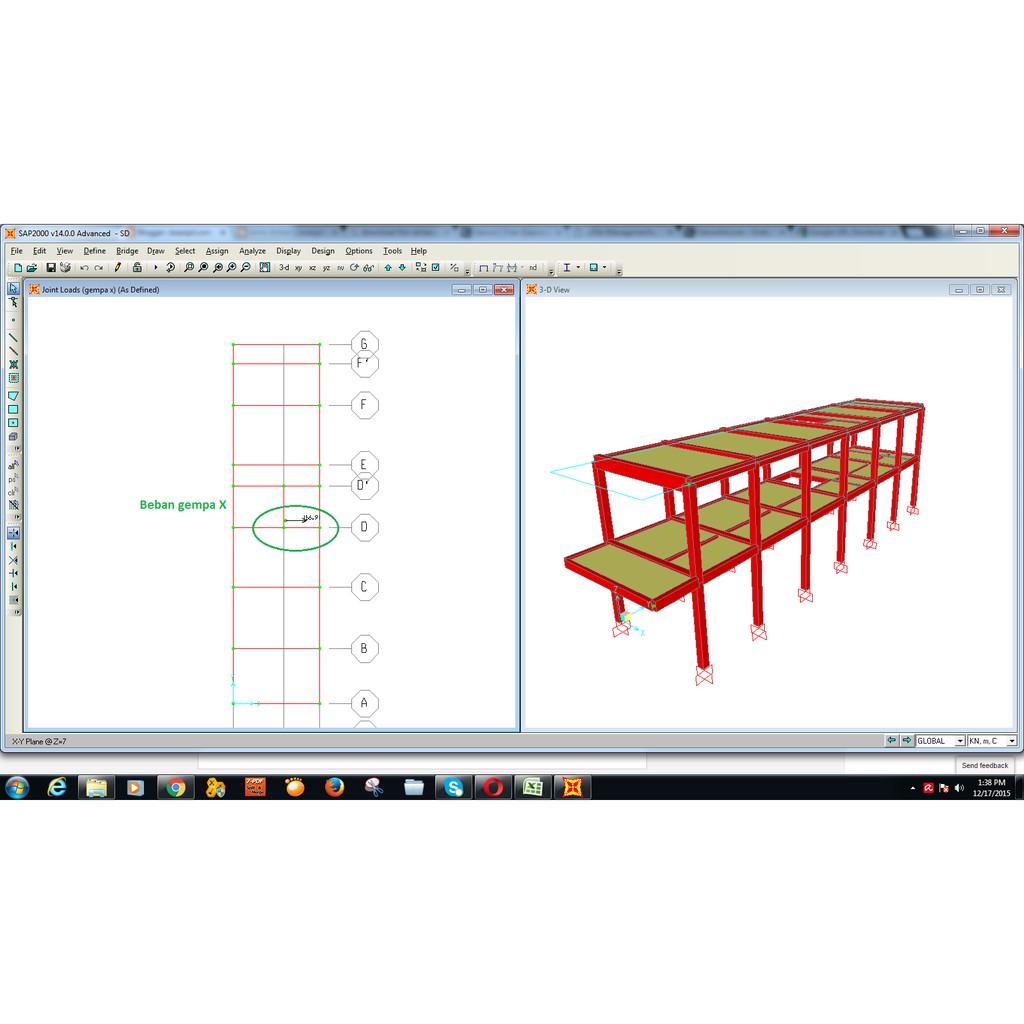Click the Move Down in List arrow
Image resolution: width=1024 pixels, height=1024 pixels.
coord(402,268)
